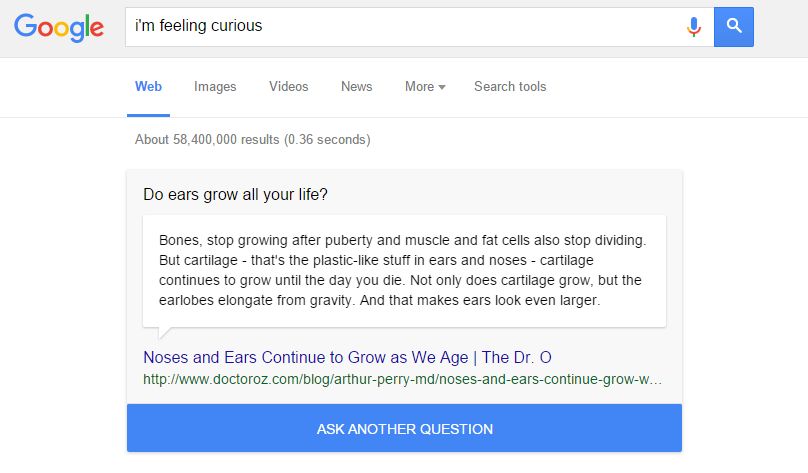
Task: Click the results count text line
Action: coord(252,140)
